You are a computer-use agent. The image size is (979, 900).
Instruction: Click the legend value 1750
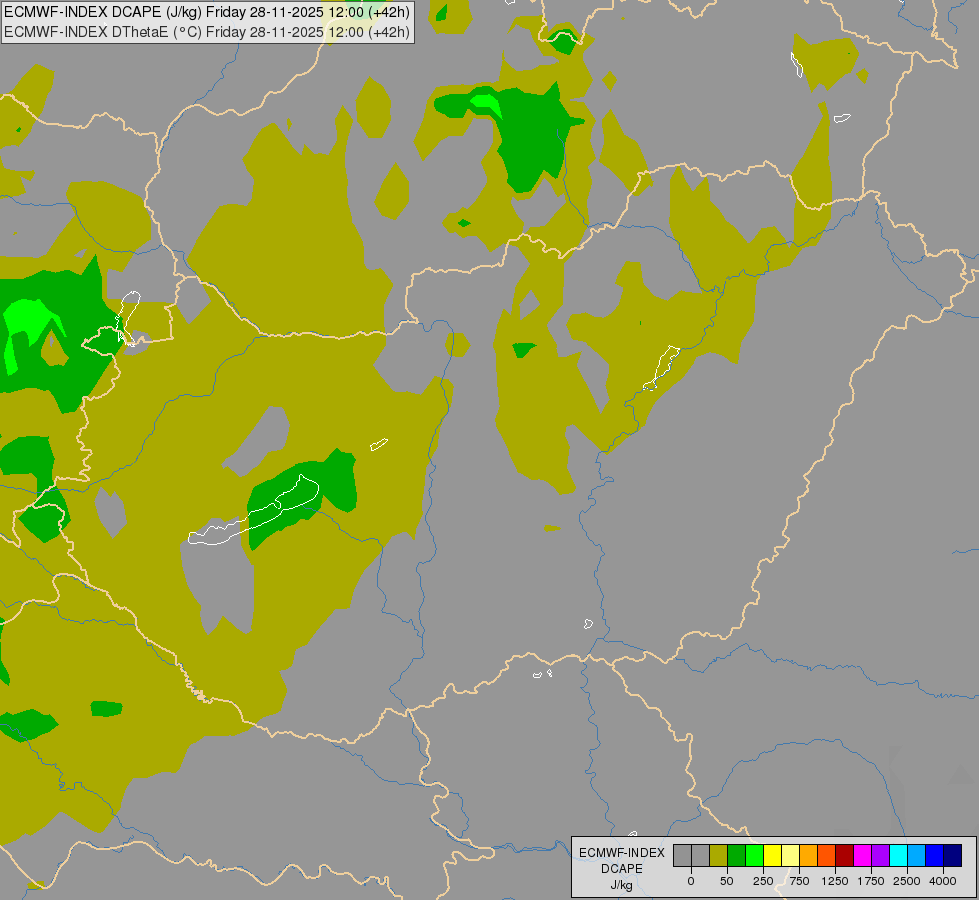click(x=871, y=881)
